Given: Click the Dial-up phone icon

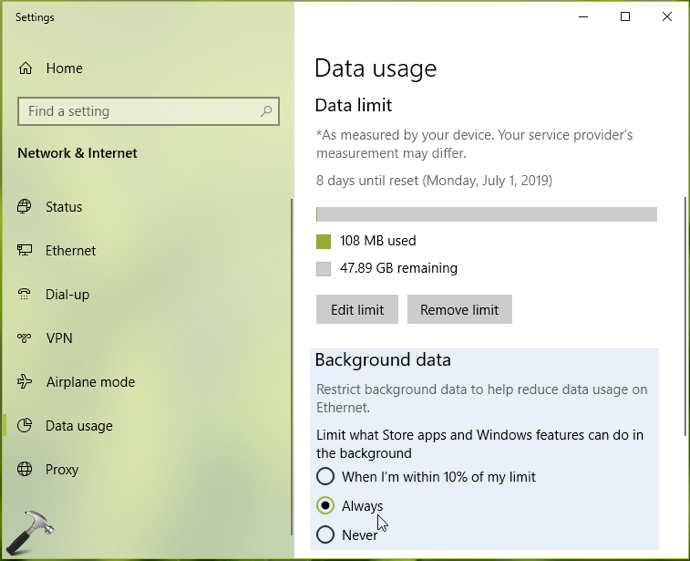Looking at the screenshot, I should pyautogui.click(x=24, y=293).
